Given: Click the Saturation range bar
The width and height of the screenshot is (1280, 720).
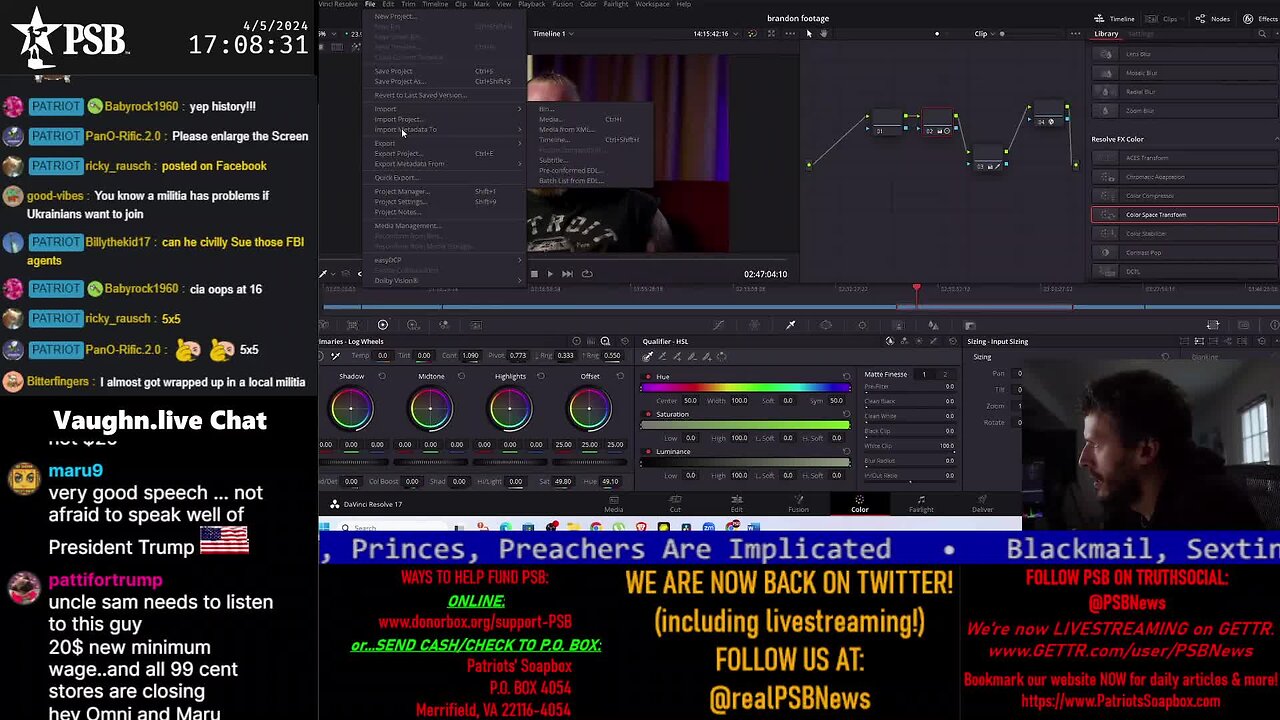Looking at the screenshot, I should 746,425.
